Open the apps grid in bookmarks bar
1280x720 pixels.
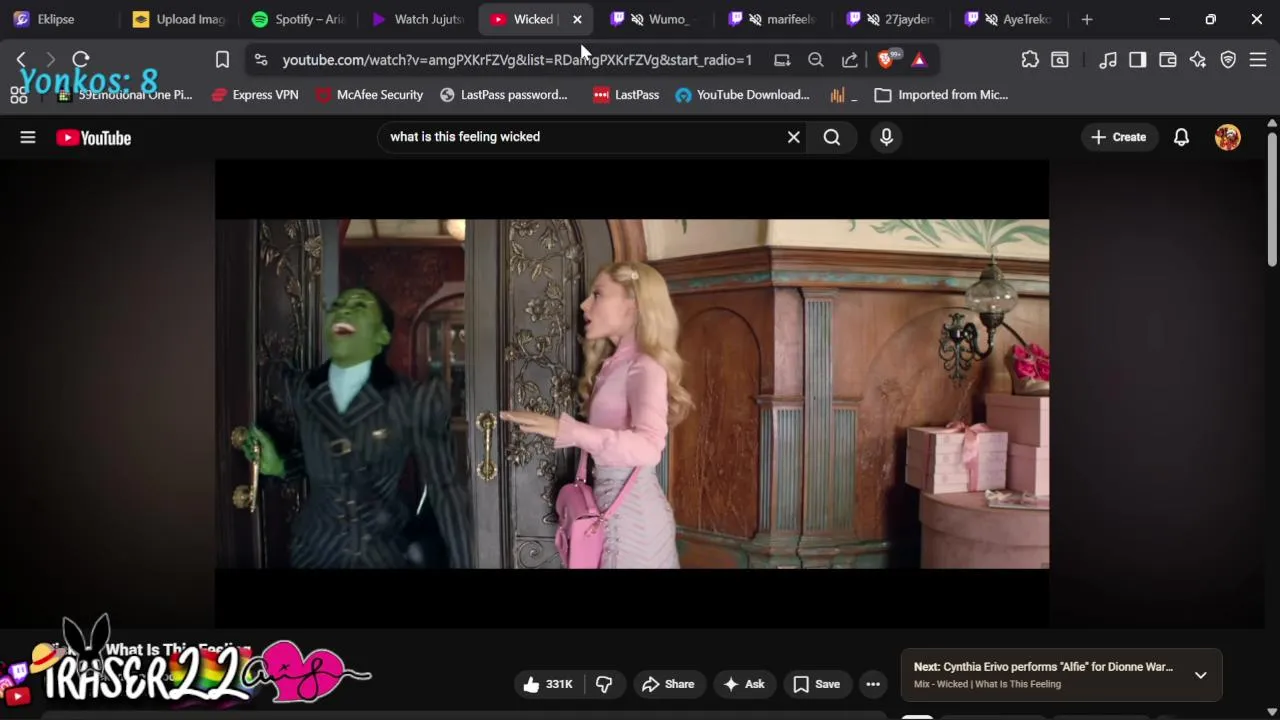[x=18, y=95]
